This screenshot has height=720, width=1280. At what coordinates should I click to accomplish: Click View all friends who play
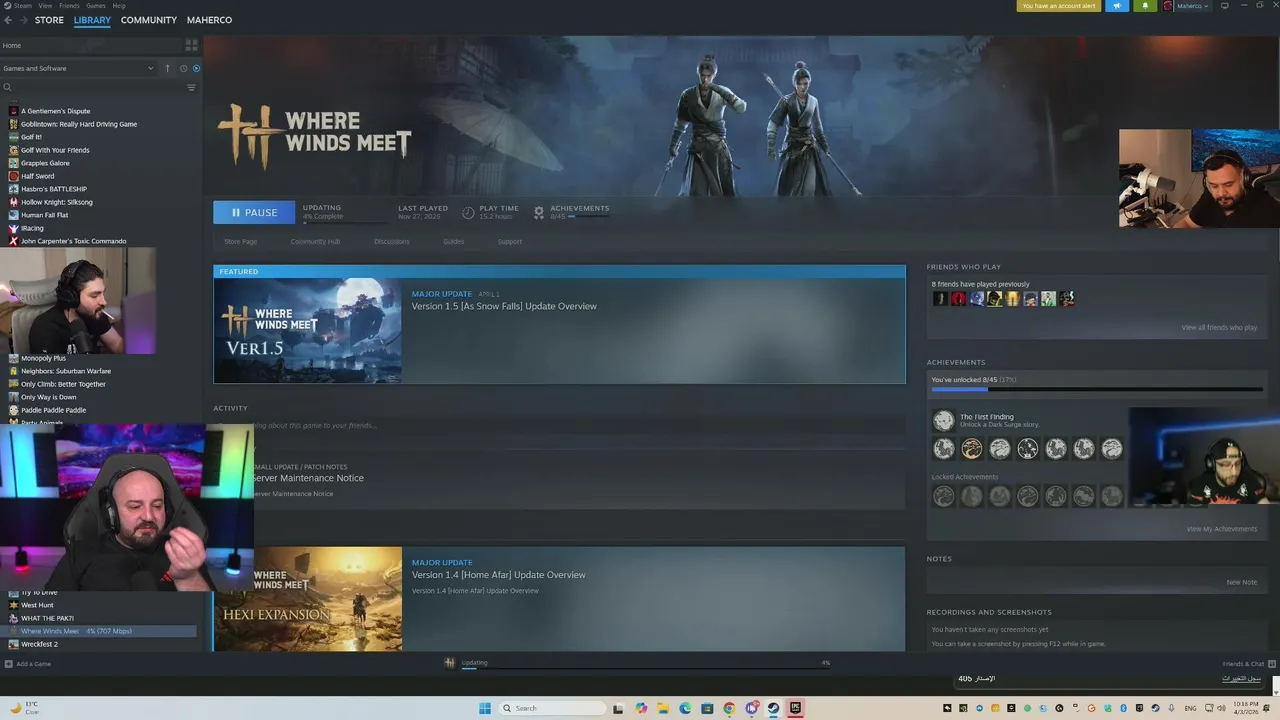(x=1219, y=328)
